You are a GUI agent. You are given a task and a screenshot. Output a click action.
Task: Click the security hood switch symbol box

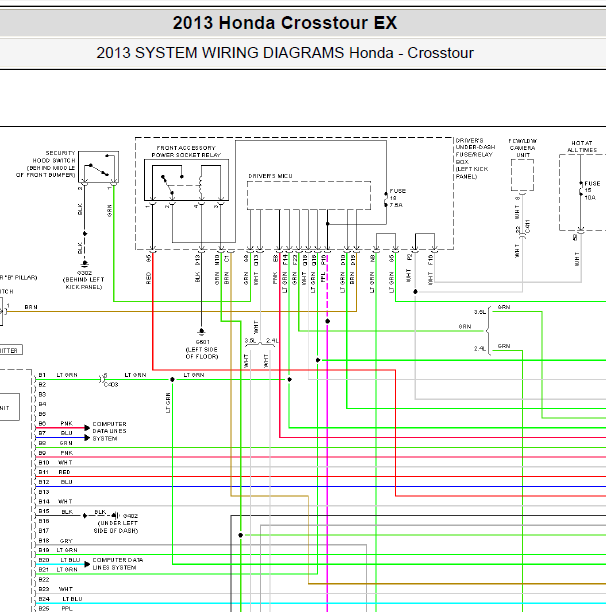(98, 167)
